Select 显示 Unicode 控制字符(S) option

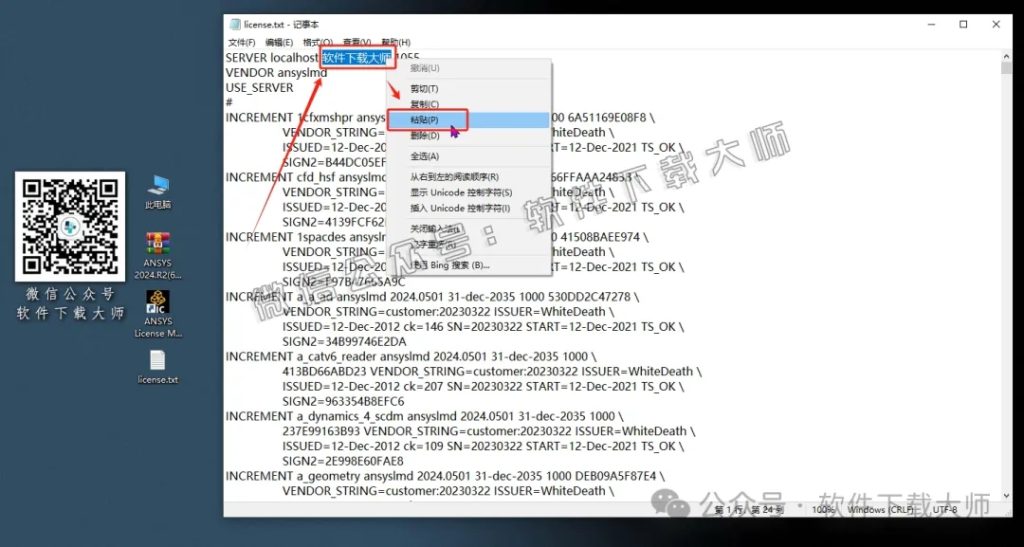click(x=469, y=193)
